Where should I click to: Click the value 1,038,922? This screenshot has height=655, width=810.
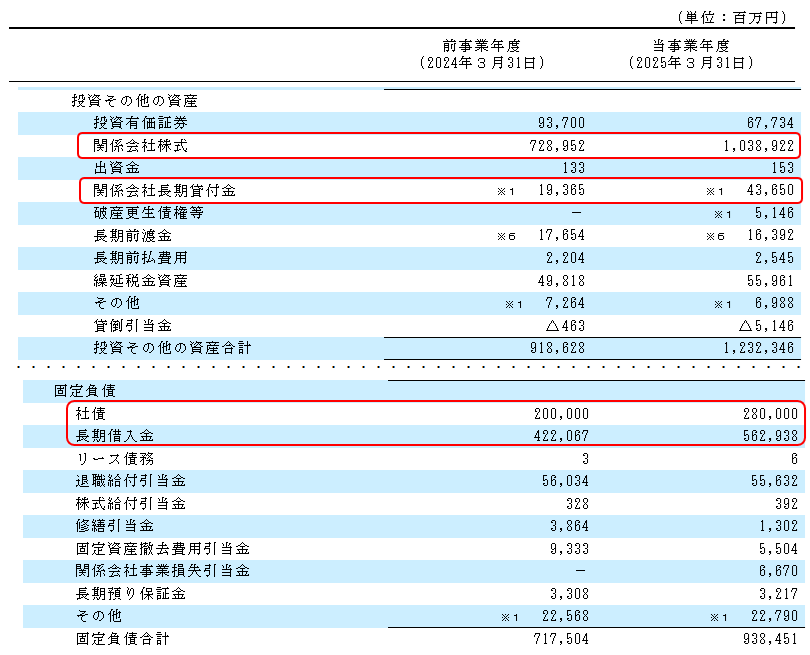tap(757, 146)
